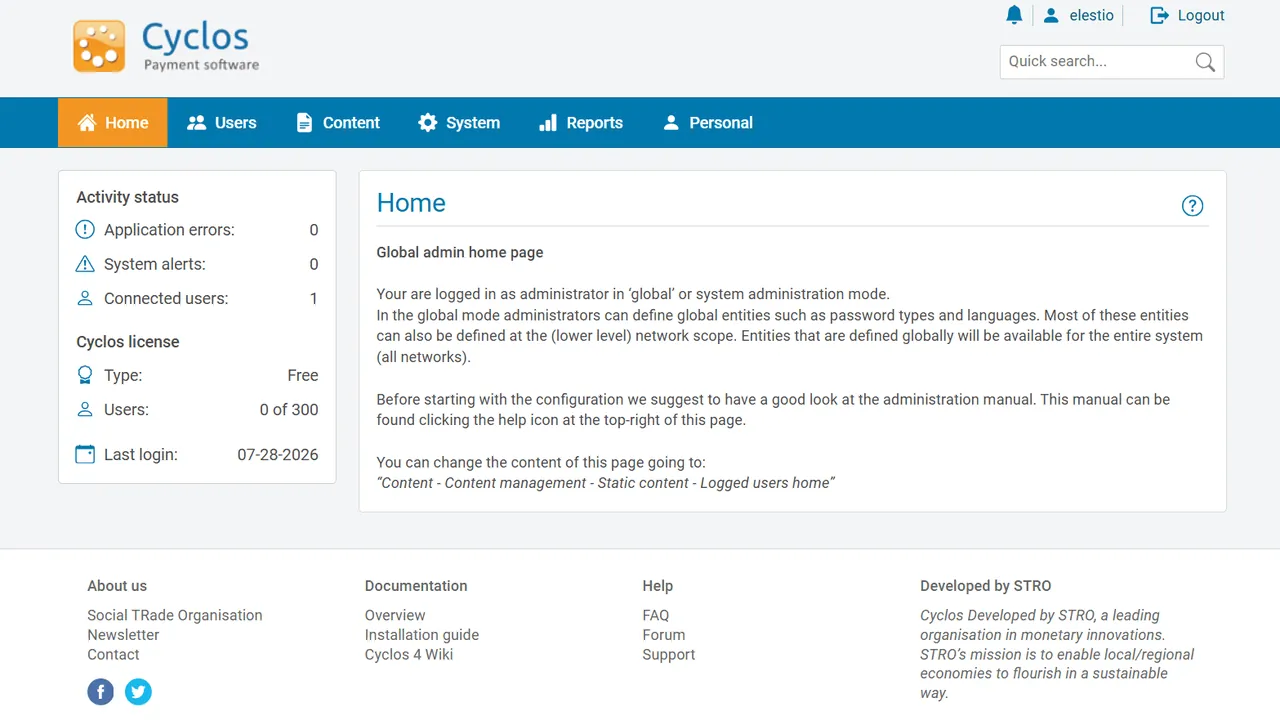Open Social TRade Organisation link
The height and width of the screenshot is (725, 1280).
175,615
